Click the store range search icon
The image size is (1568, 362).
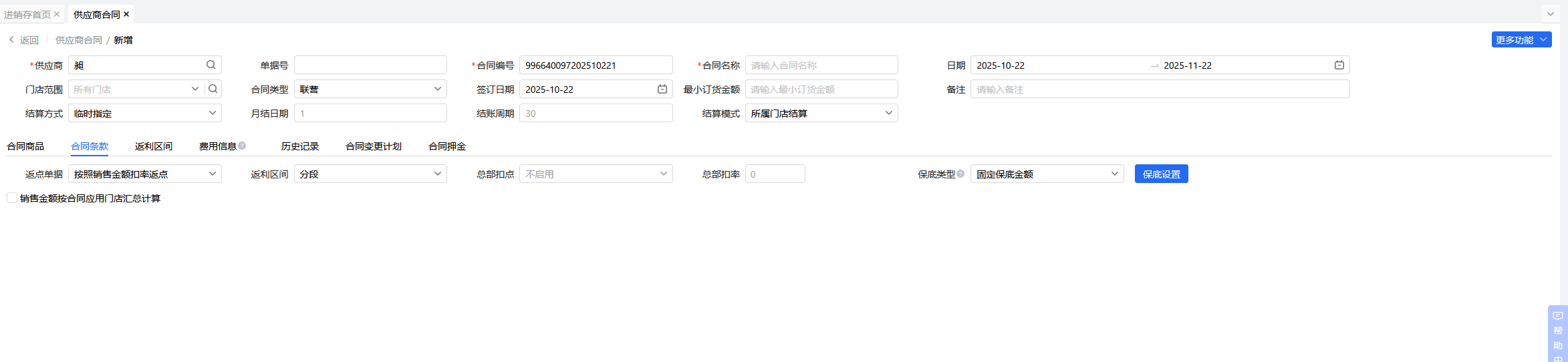(213, 89)
